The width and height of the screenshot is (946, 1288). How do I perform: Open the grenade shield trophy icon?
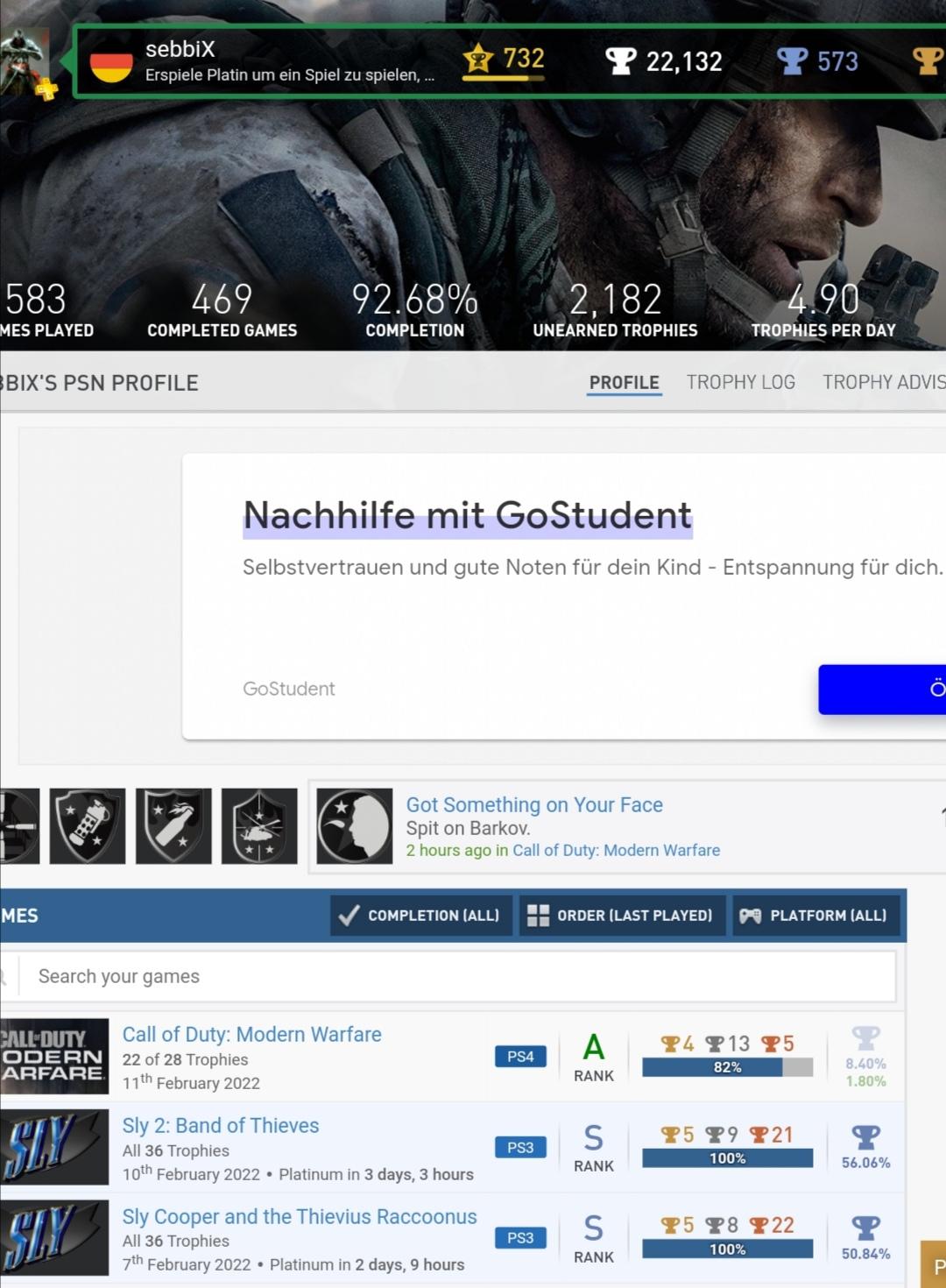click(x=88, y=826)
